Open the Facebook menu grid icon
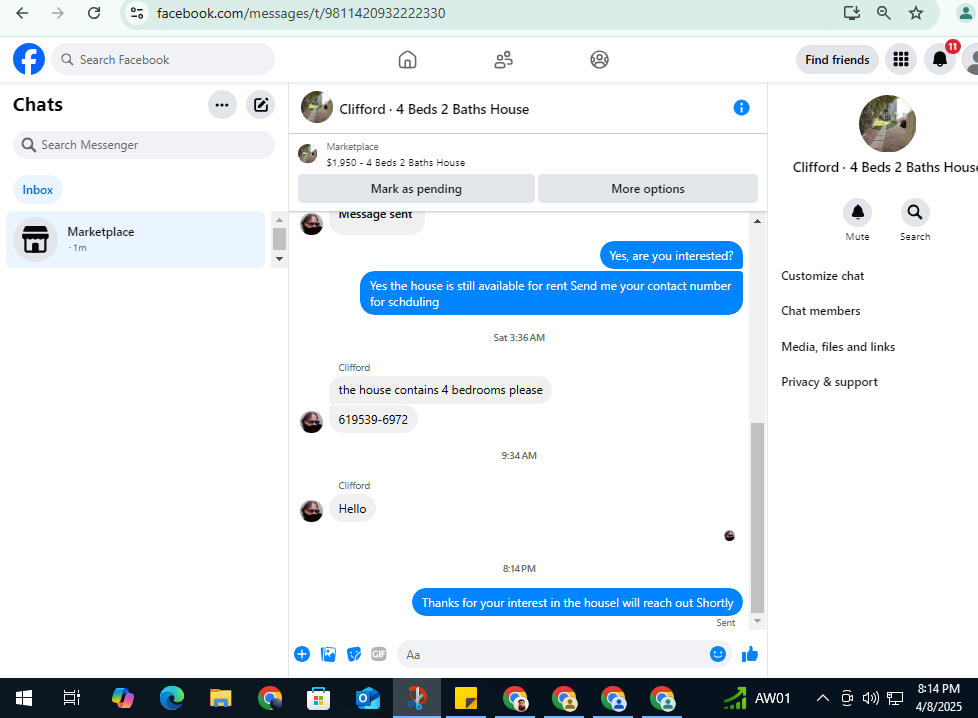The image size is (978, 718). tap(901, 60)
